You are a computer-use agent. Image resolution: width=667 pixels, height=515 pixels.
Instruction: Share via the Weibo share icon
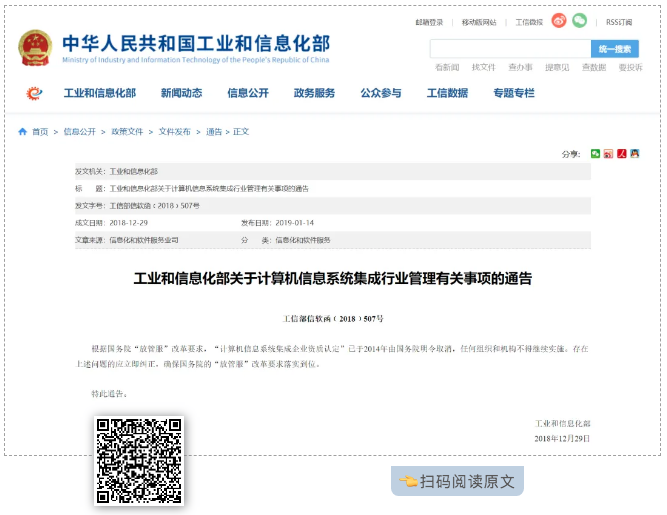tap(609, 154)
